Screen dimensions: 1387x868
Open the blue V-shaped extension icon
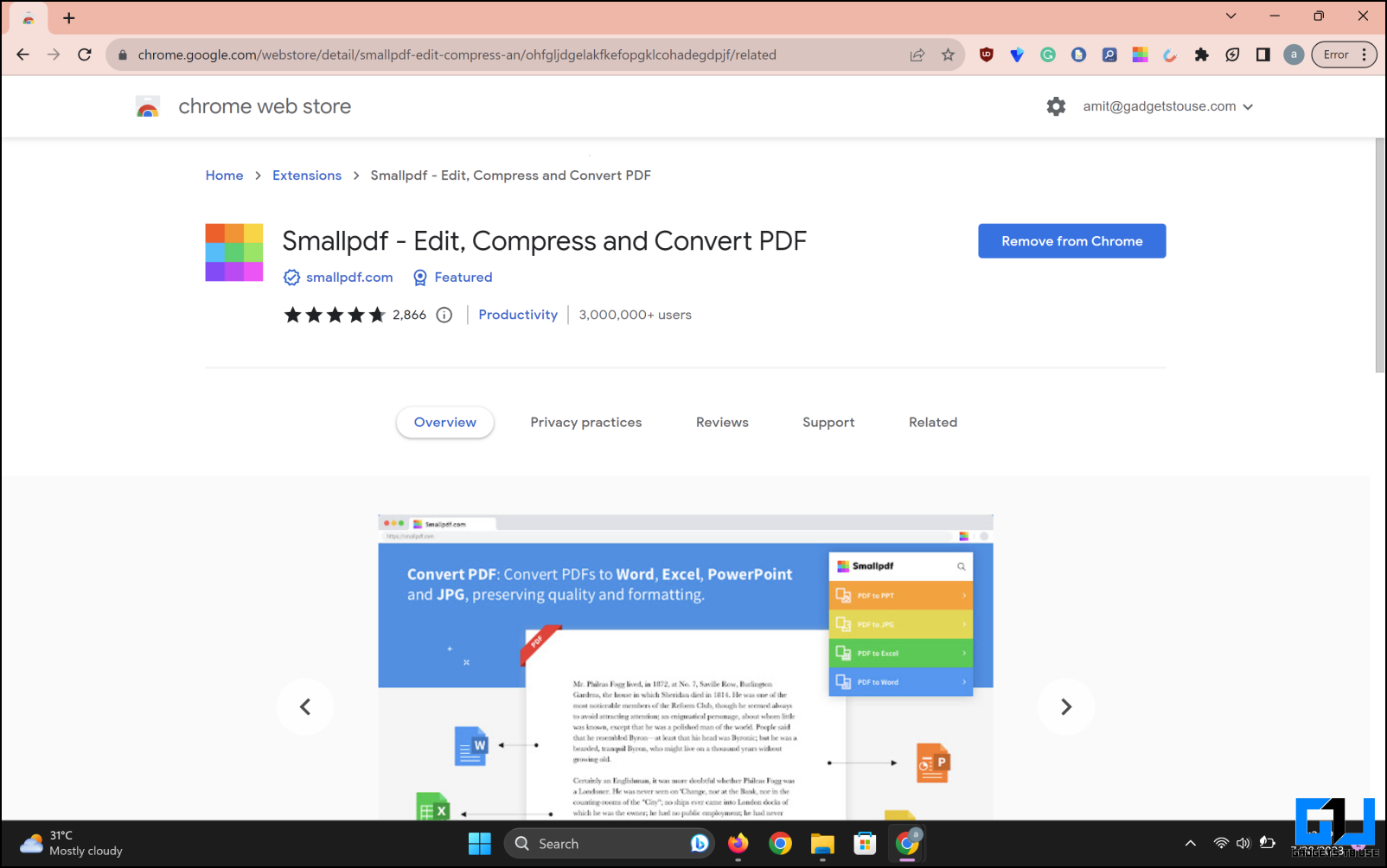click(1017, 54)
